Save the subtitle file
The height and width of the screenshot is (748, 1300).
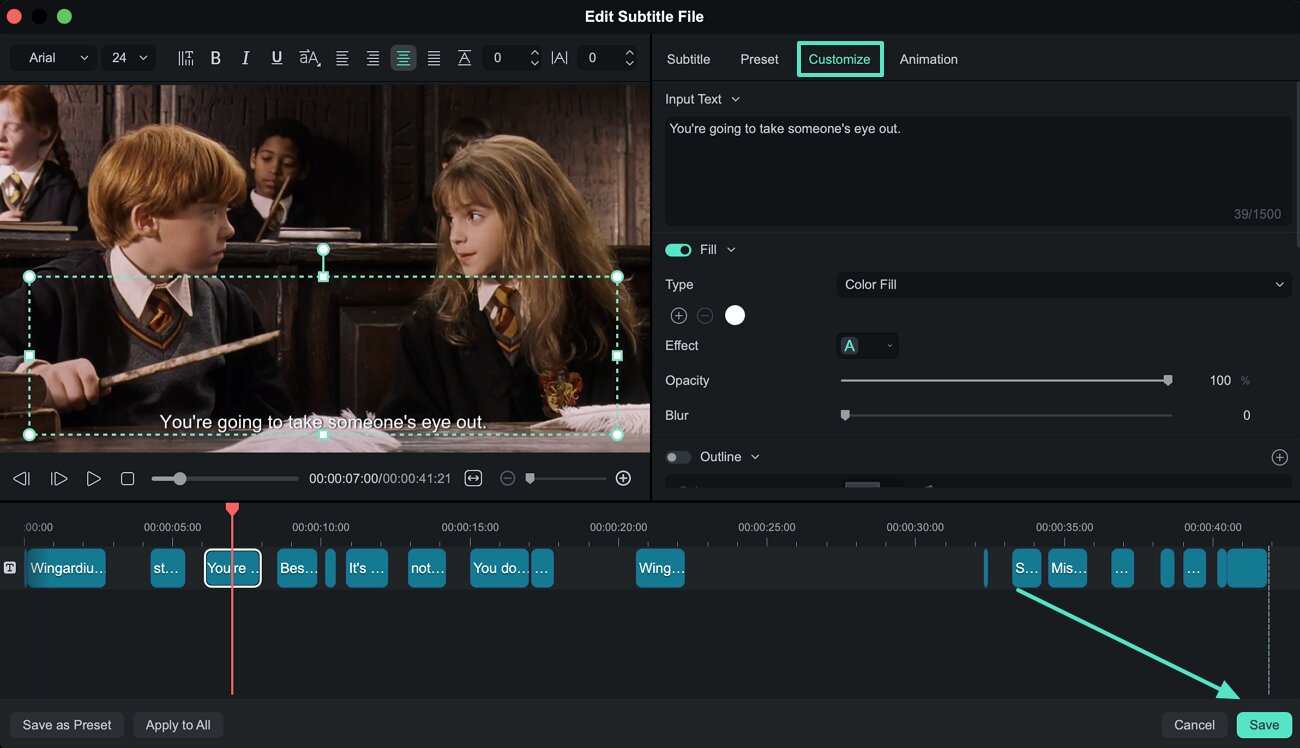click(x=1264, y=725)
